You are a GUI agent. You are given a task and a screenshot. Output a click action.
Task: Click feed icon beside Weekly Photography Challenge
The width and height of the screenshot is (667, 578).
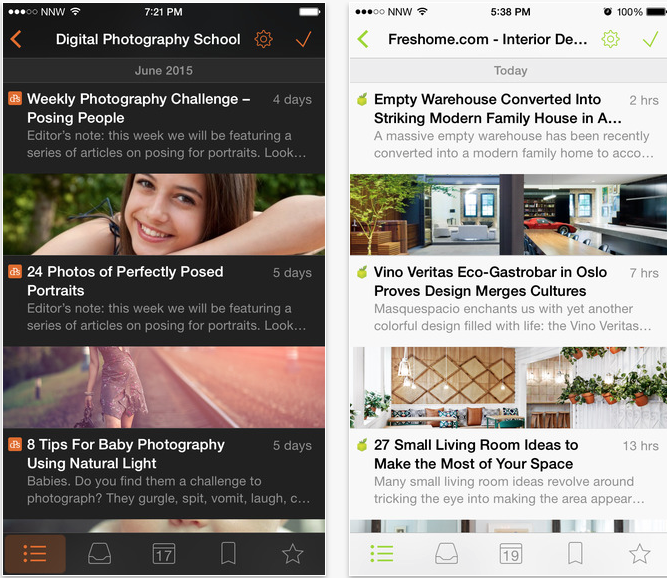(15, 99)
